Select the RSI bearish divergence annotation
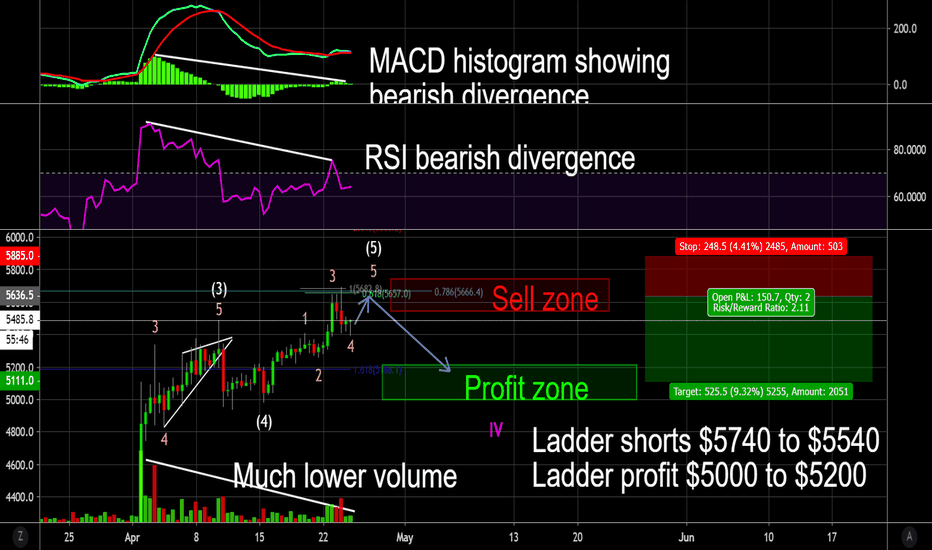Screen dimensions: 932x550 point(500,158)
